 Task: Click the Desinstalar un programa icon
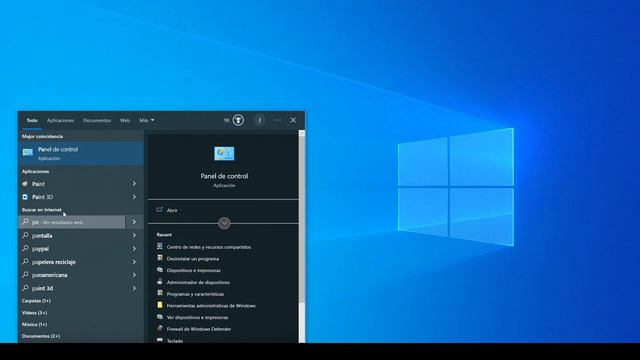[160, 258]
